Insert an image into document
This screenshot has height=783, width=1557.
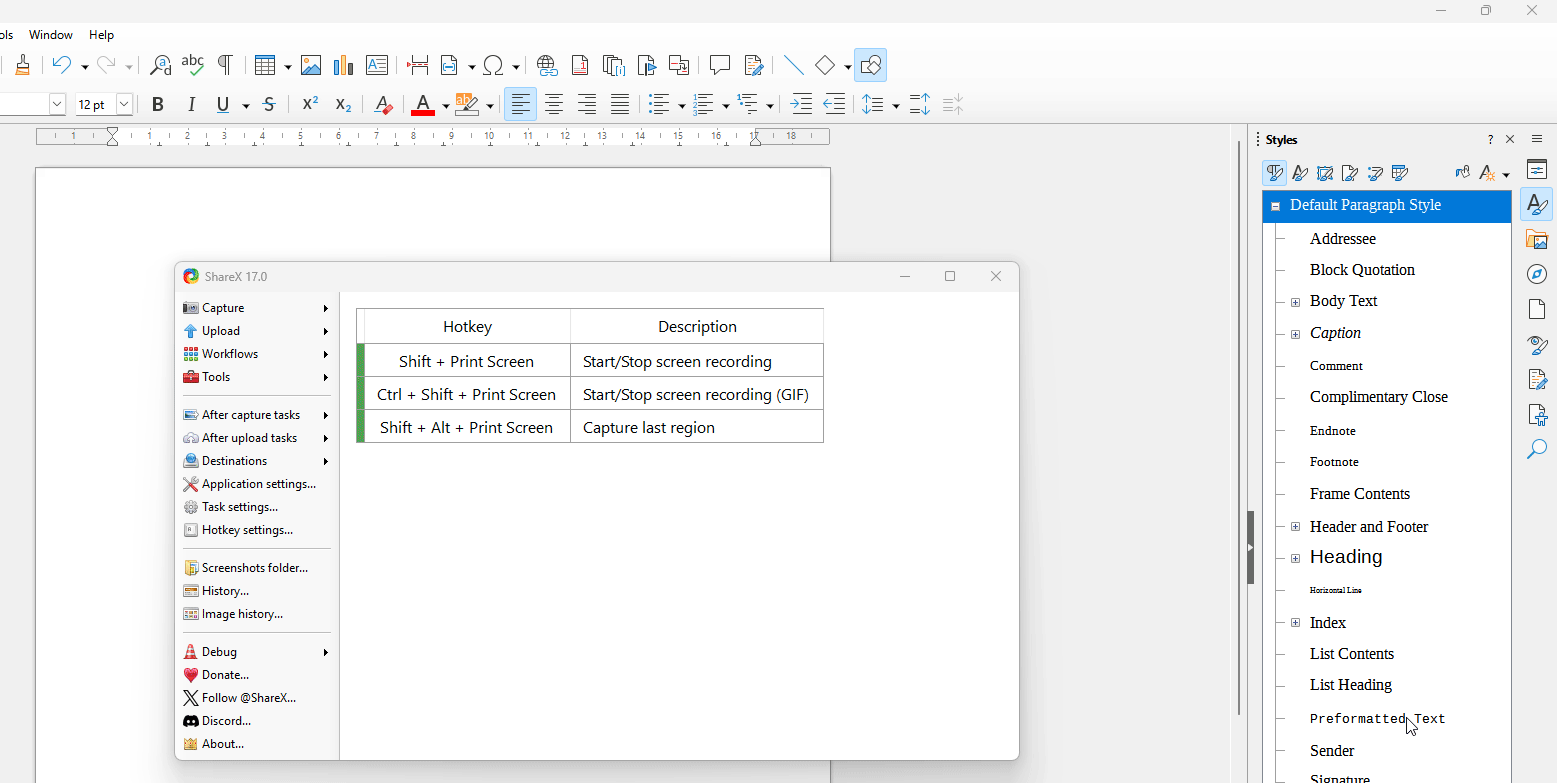click(x=311, y=66)
